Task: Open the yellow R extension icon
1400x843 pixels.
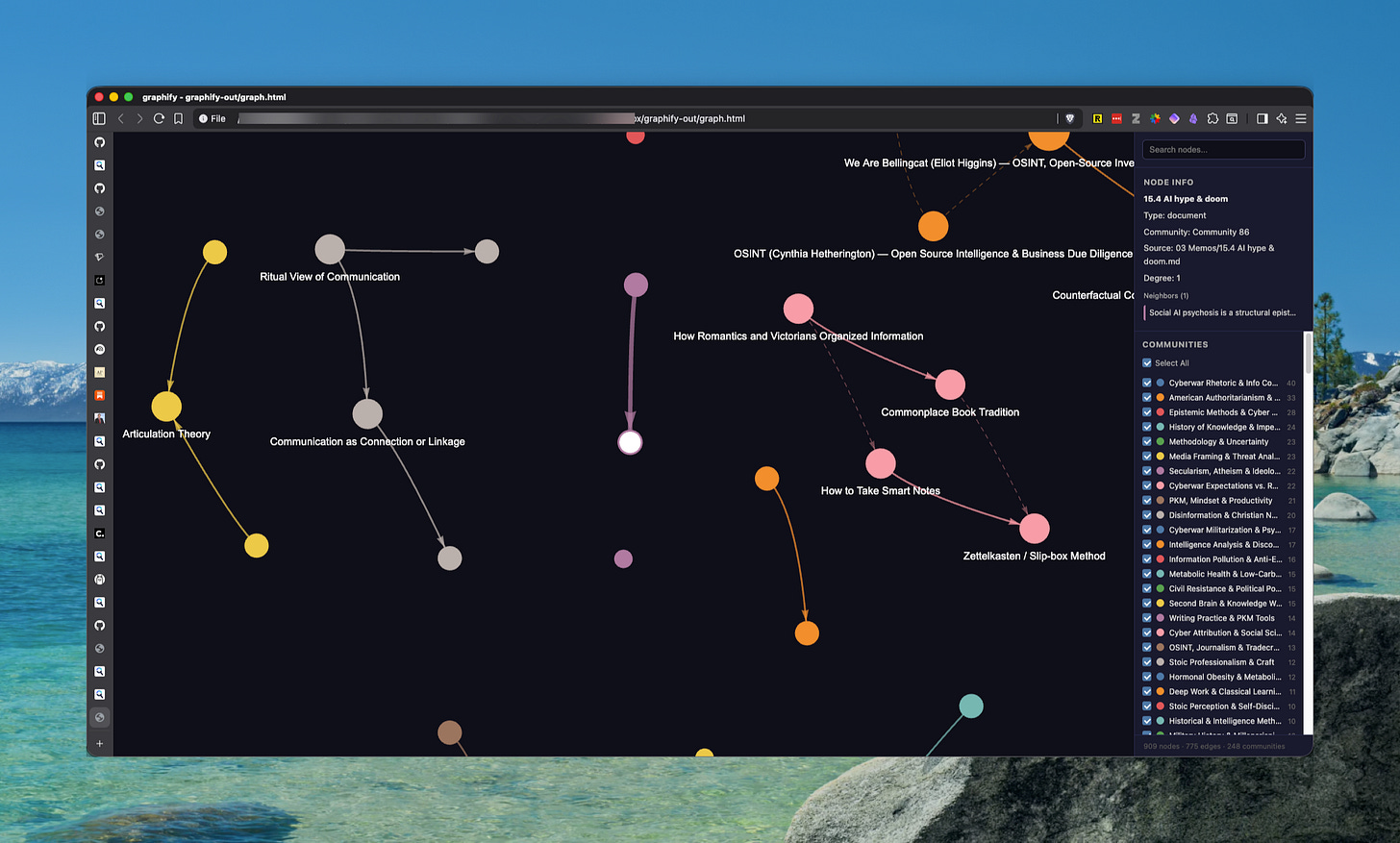Action: 1097,118
